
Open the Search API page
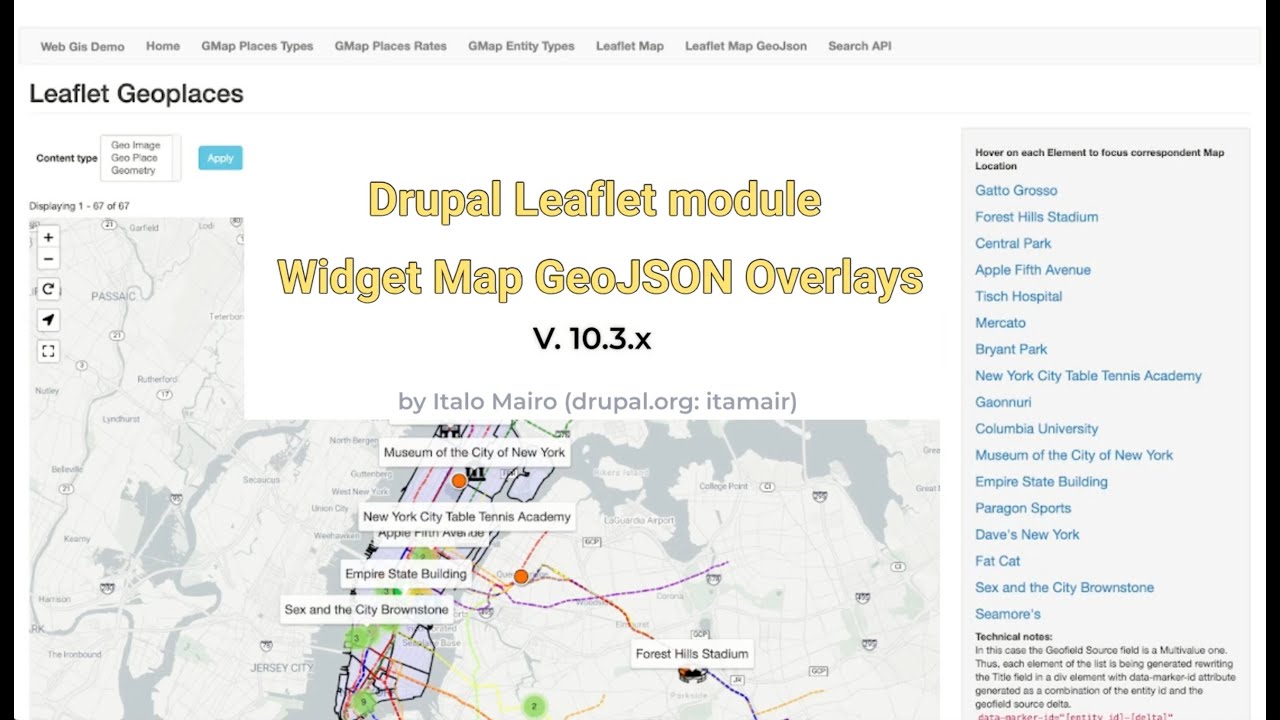click(860, 46)
